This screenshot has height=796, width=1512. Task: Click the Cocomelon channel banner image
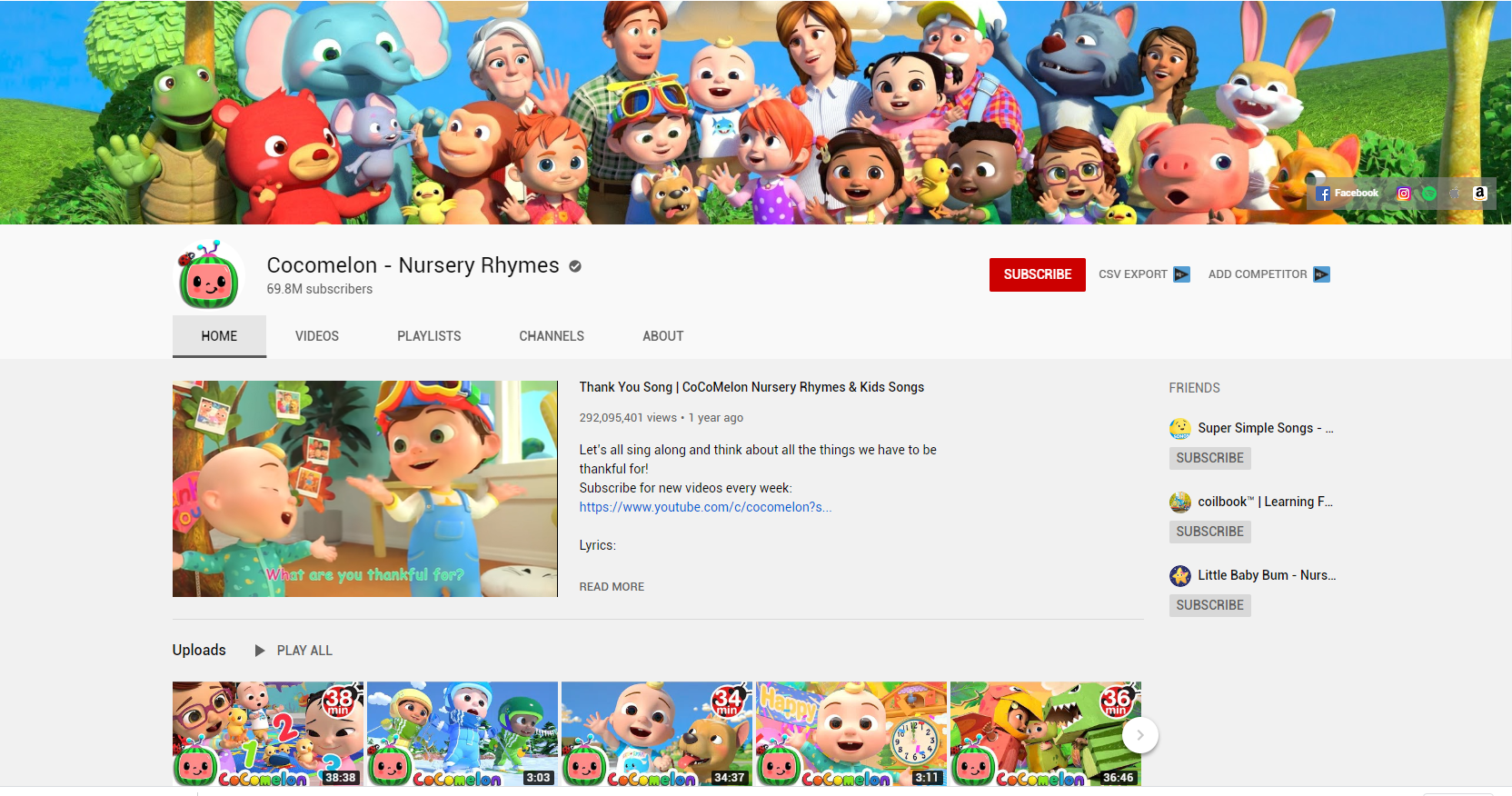[756, 112]
